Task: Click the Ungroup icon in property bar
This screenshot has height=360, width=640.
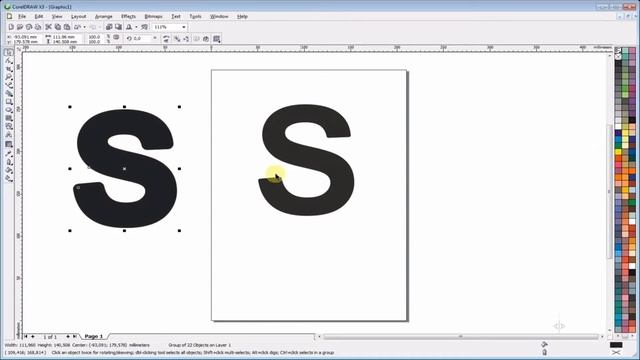Action: point(177,39)
